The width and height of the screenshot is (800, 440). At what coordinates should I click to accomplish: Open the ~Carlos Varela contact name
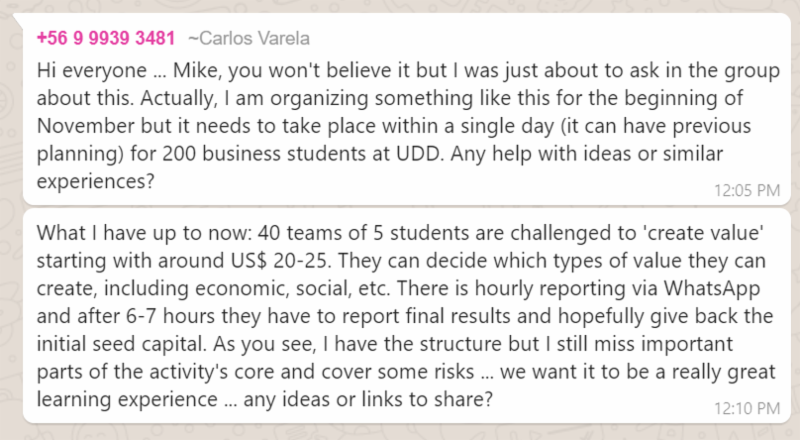248,39
